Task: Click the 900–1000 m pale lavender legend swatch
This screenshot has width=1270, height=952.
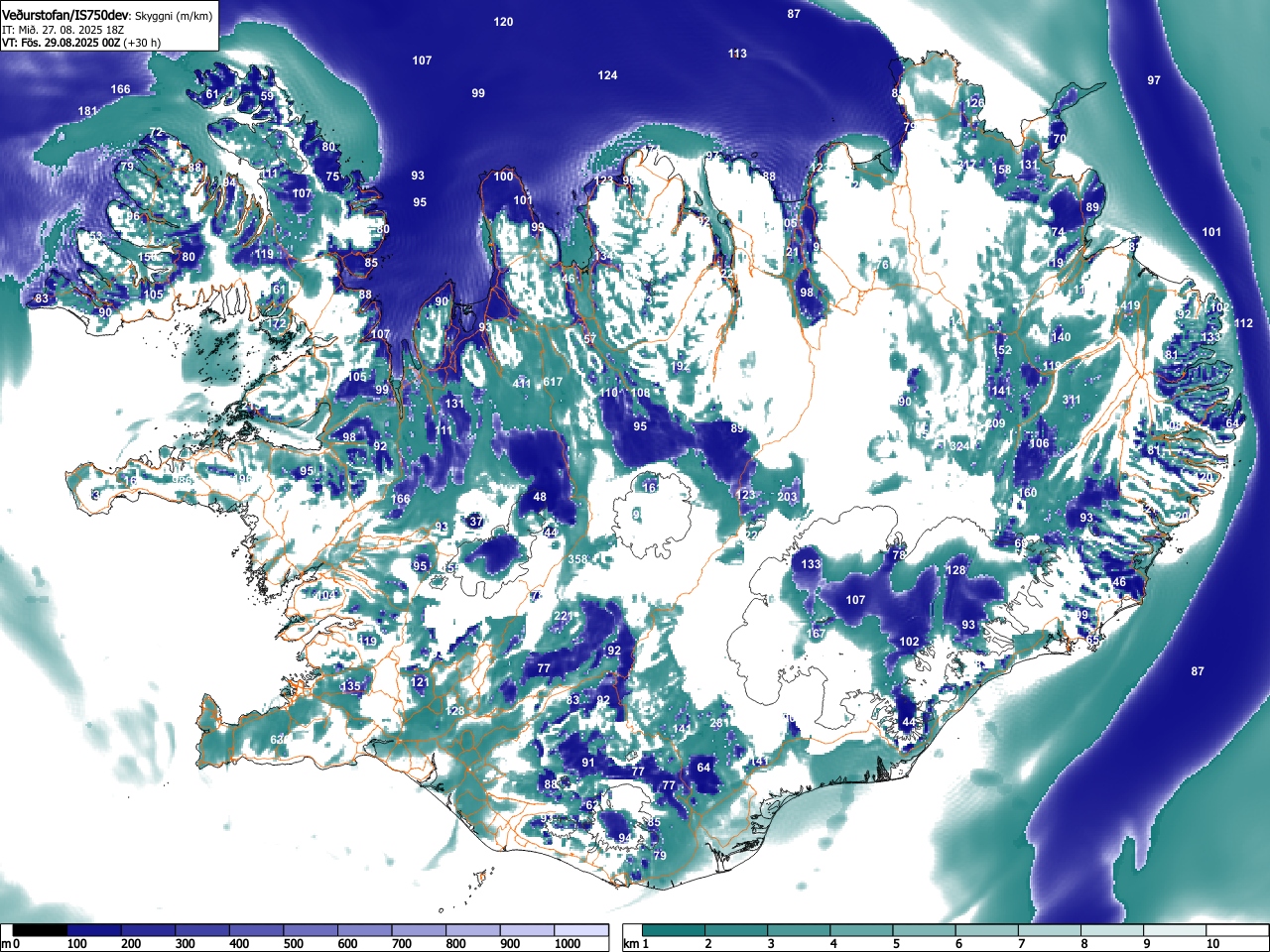Action: 527,930
